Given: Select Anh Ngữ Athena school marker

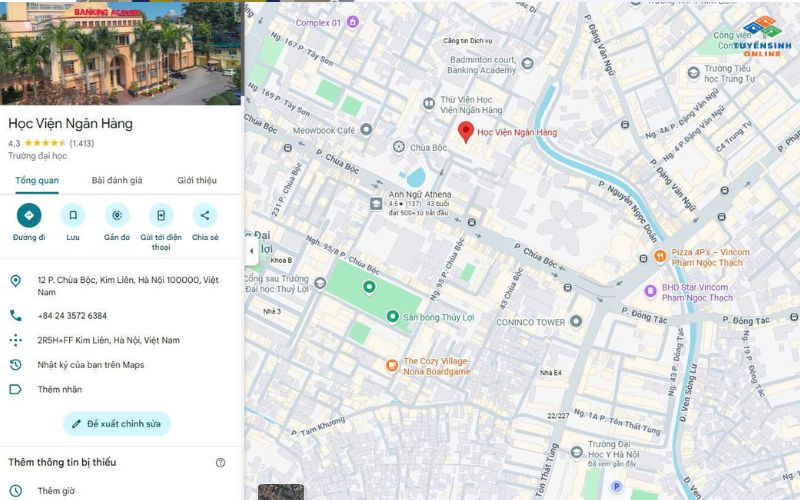Looking at the screenshot, I should 376,204.
